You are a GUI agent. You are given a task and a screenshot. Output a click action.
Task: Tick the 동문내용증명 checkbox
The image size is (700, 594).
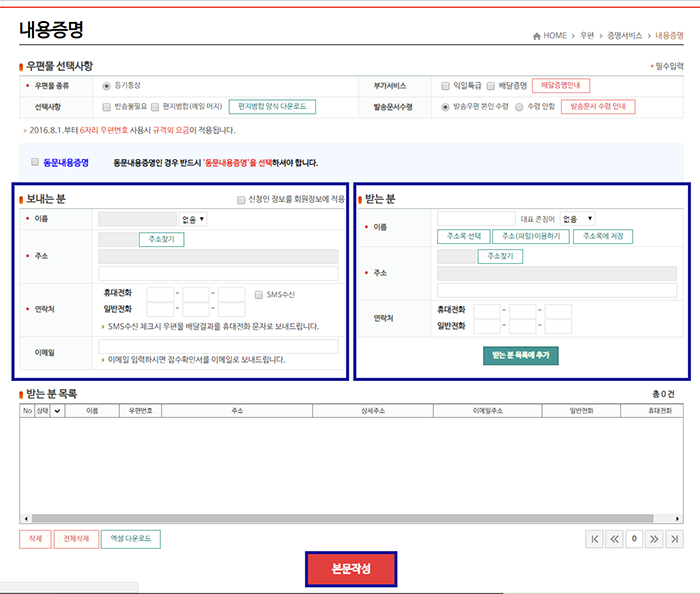pyautogui.click(x=35, y=162)
